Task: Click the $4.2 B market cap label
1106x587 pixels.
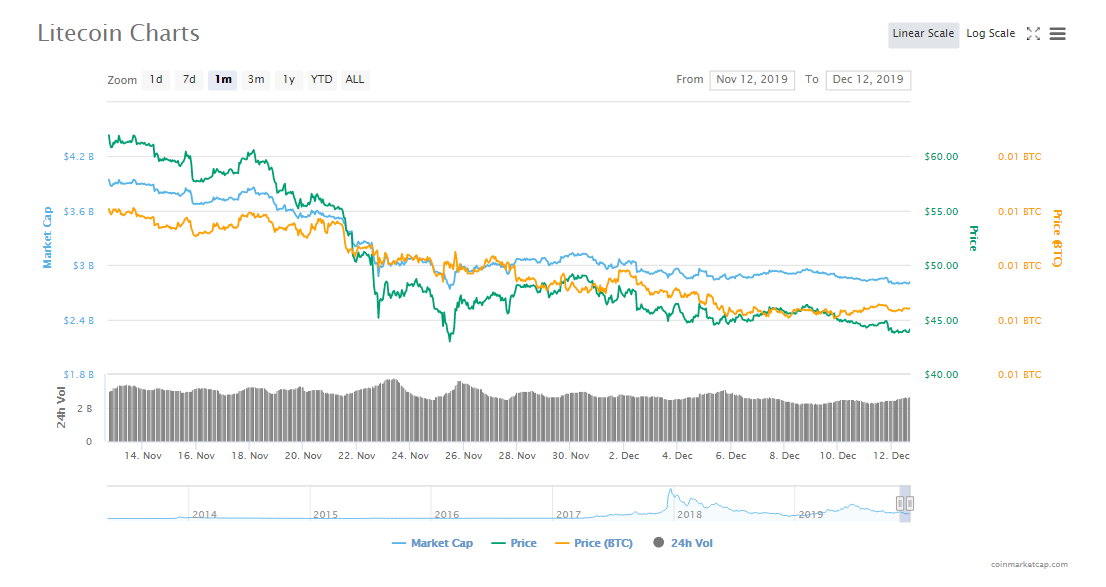Action: (78, 157)
